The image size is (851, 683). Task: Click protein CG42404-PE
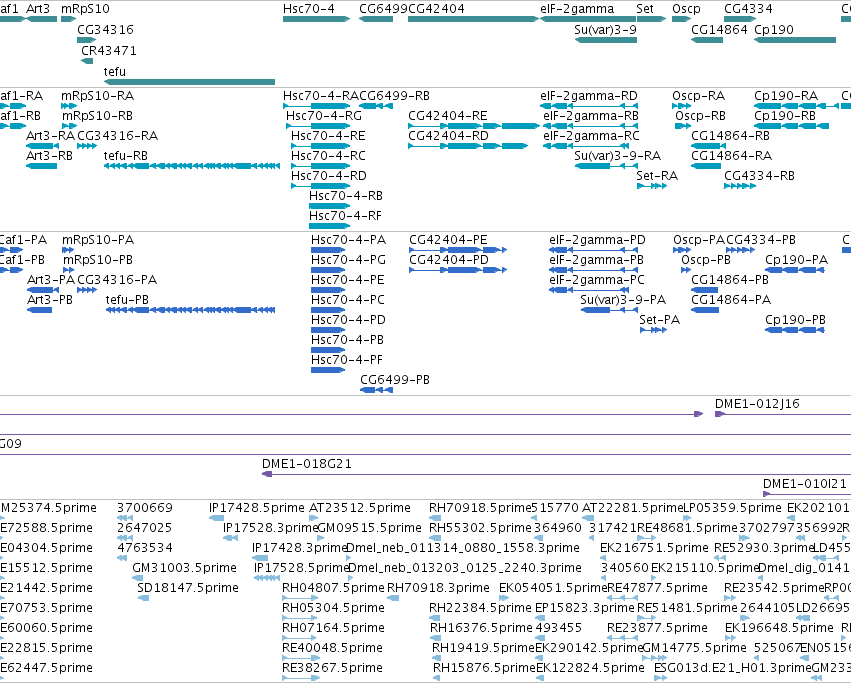(x=458, y=250)
